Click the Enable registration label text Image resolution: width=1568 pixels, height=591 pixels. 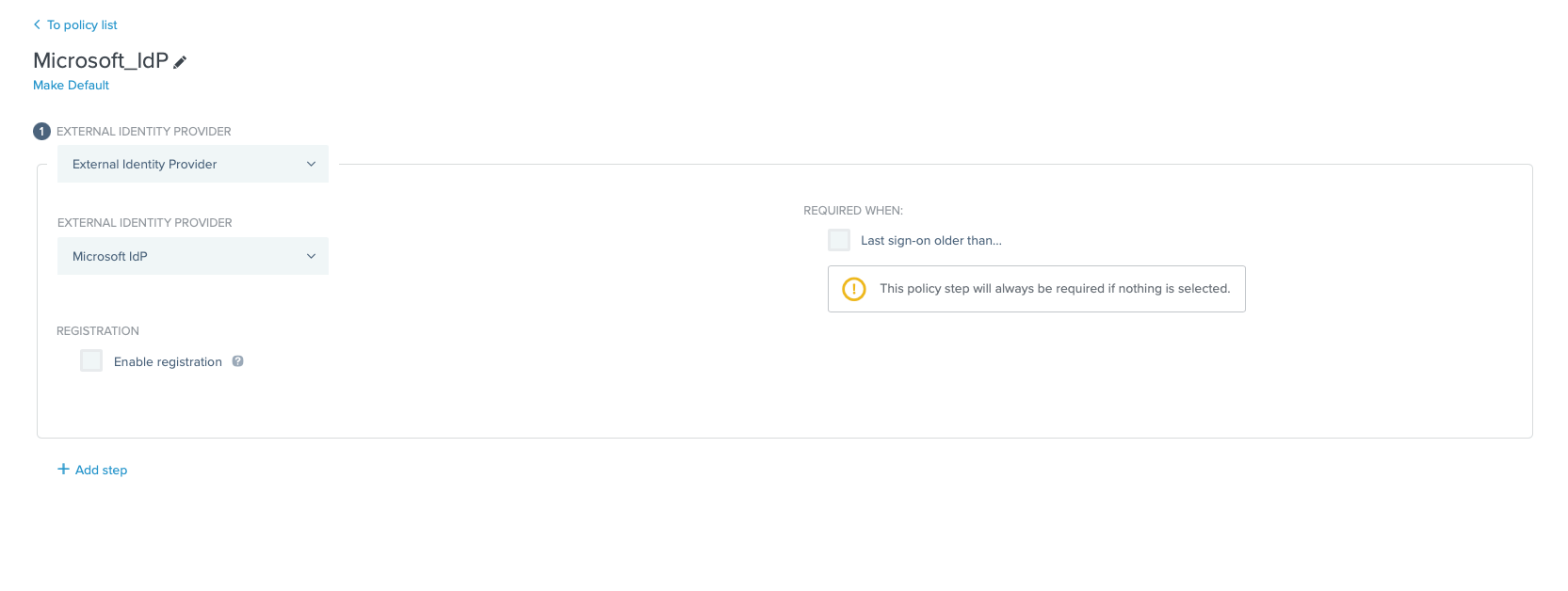[x=168, y=362]
